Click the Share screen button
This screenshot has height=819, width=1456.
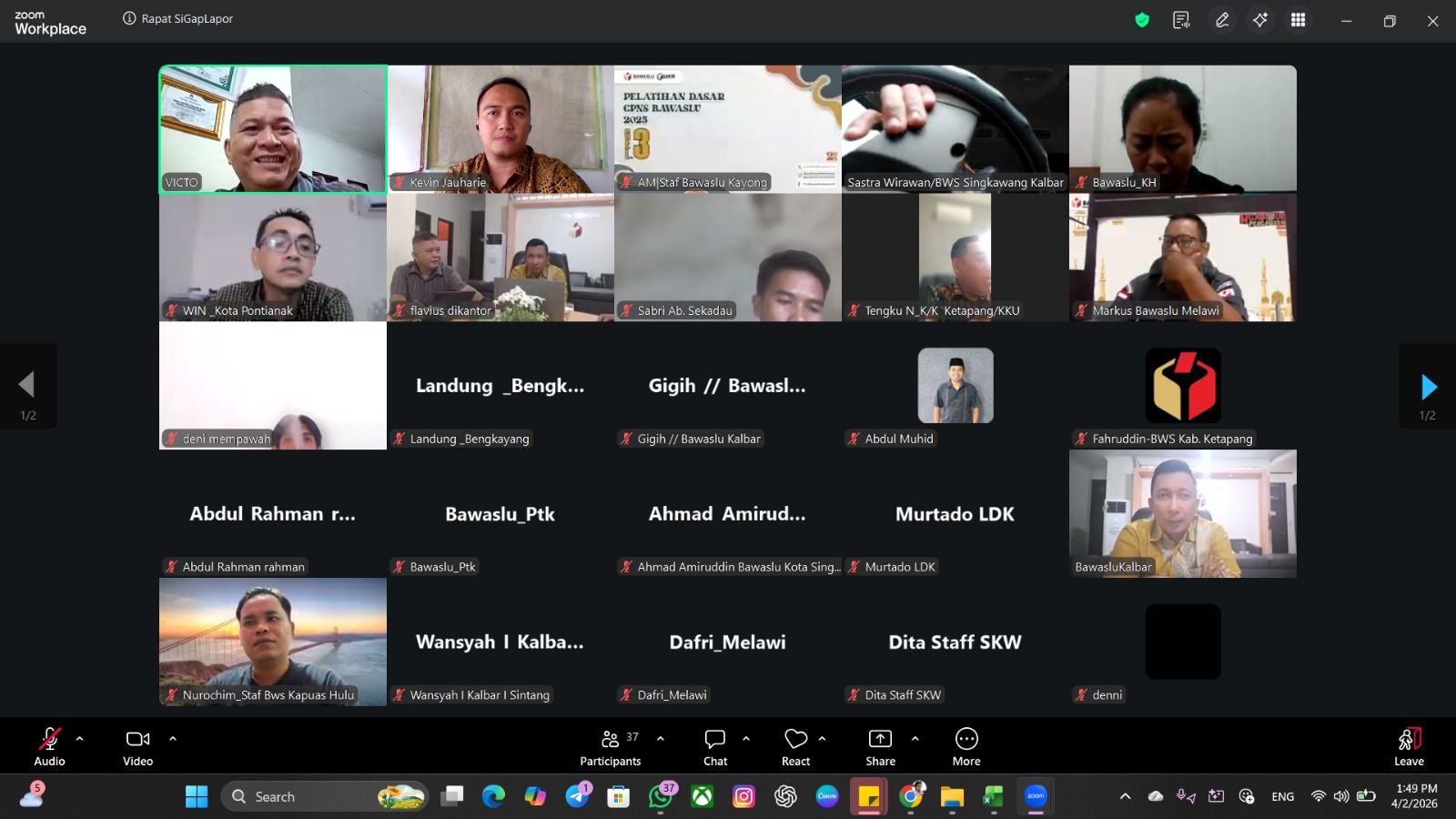point(880,746)
